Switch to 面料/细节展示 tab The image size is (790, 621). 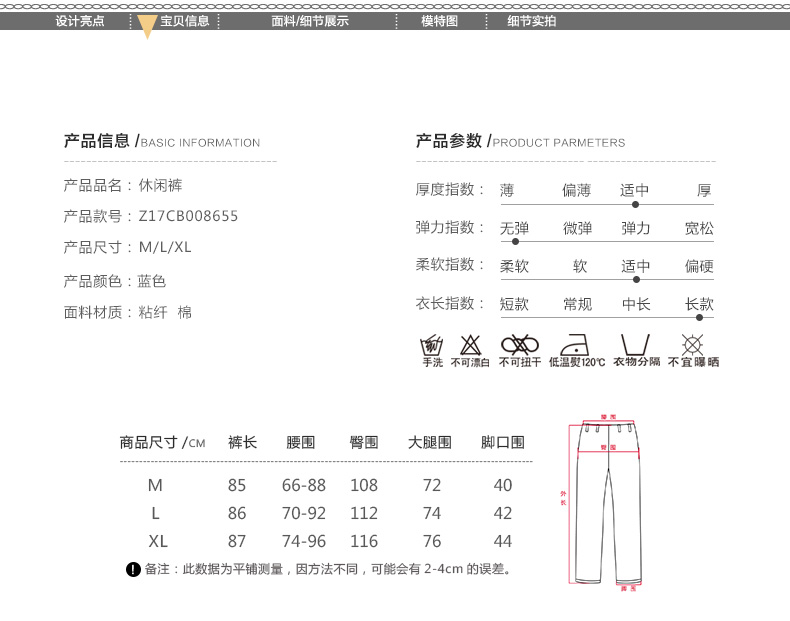pos(310,21)
